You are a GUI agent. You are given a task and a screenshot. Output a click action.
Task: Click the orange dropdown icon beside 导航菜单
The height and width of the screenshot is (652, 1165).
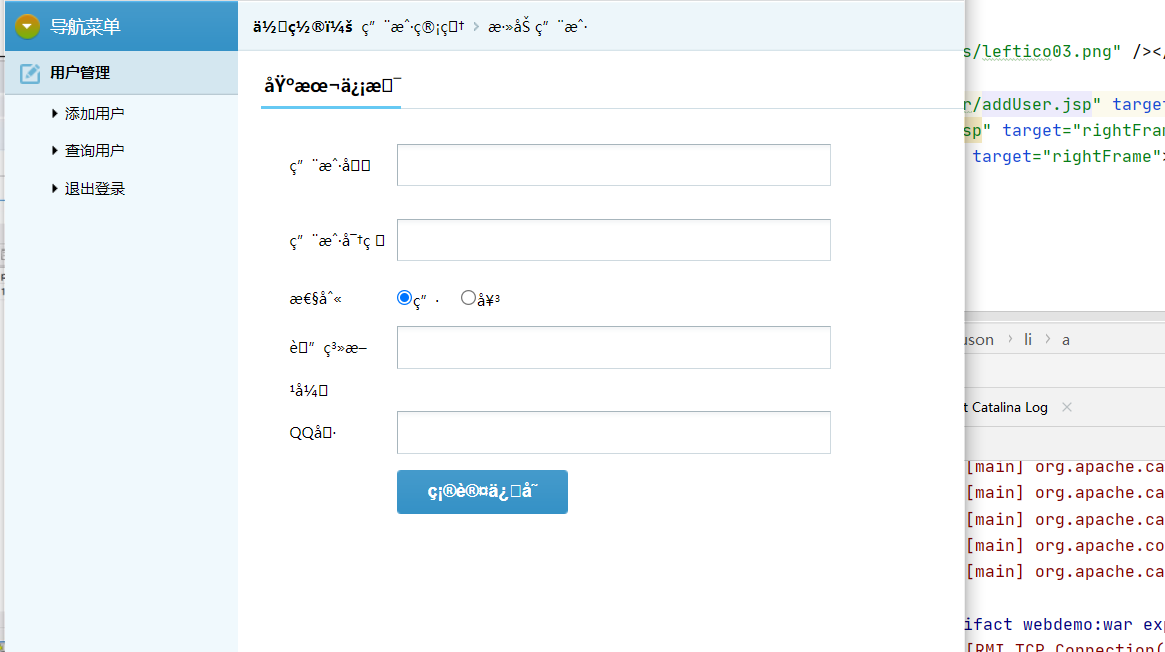(27, 27)
